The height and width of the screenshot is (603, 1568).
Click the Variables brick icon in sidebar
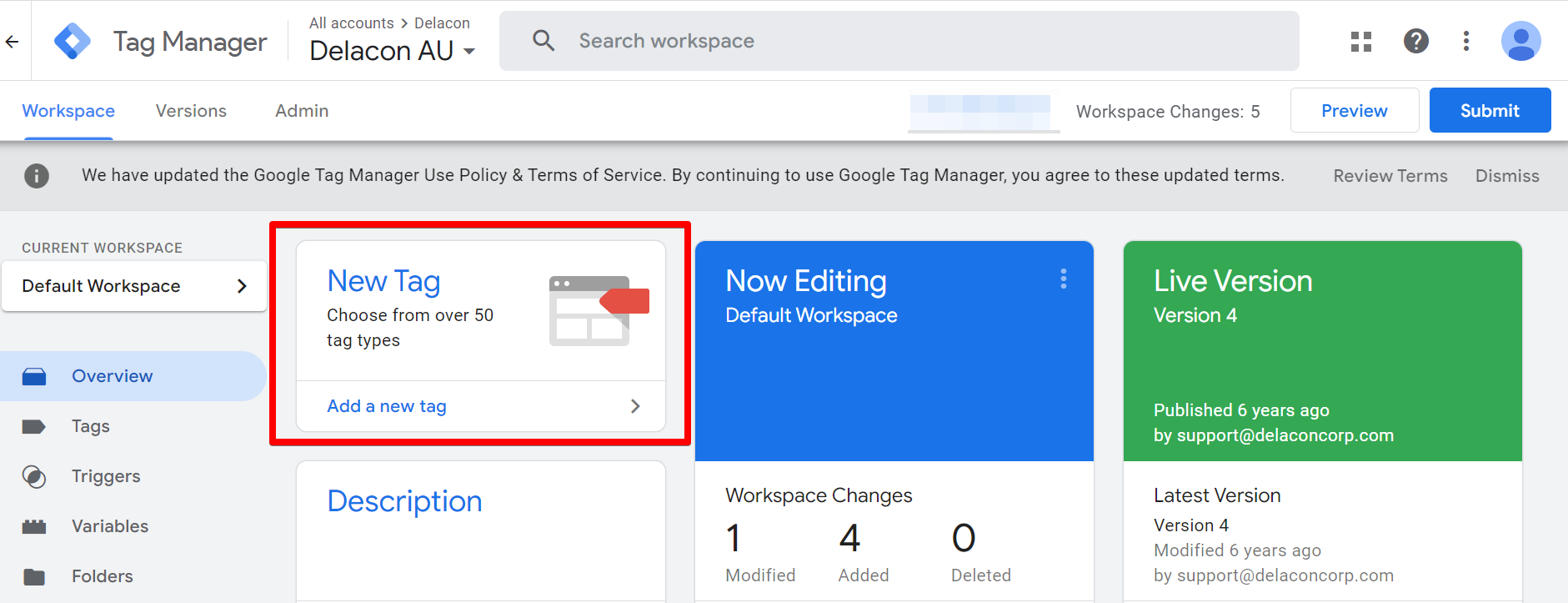(x=34, y=526)
